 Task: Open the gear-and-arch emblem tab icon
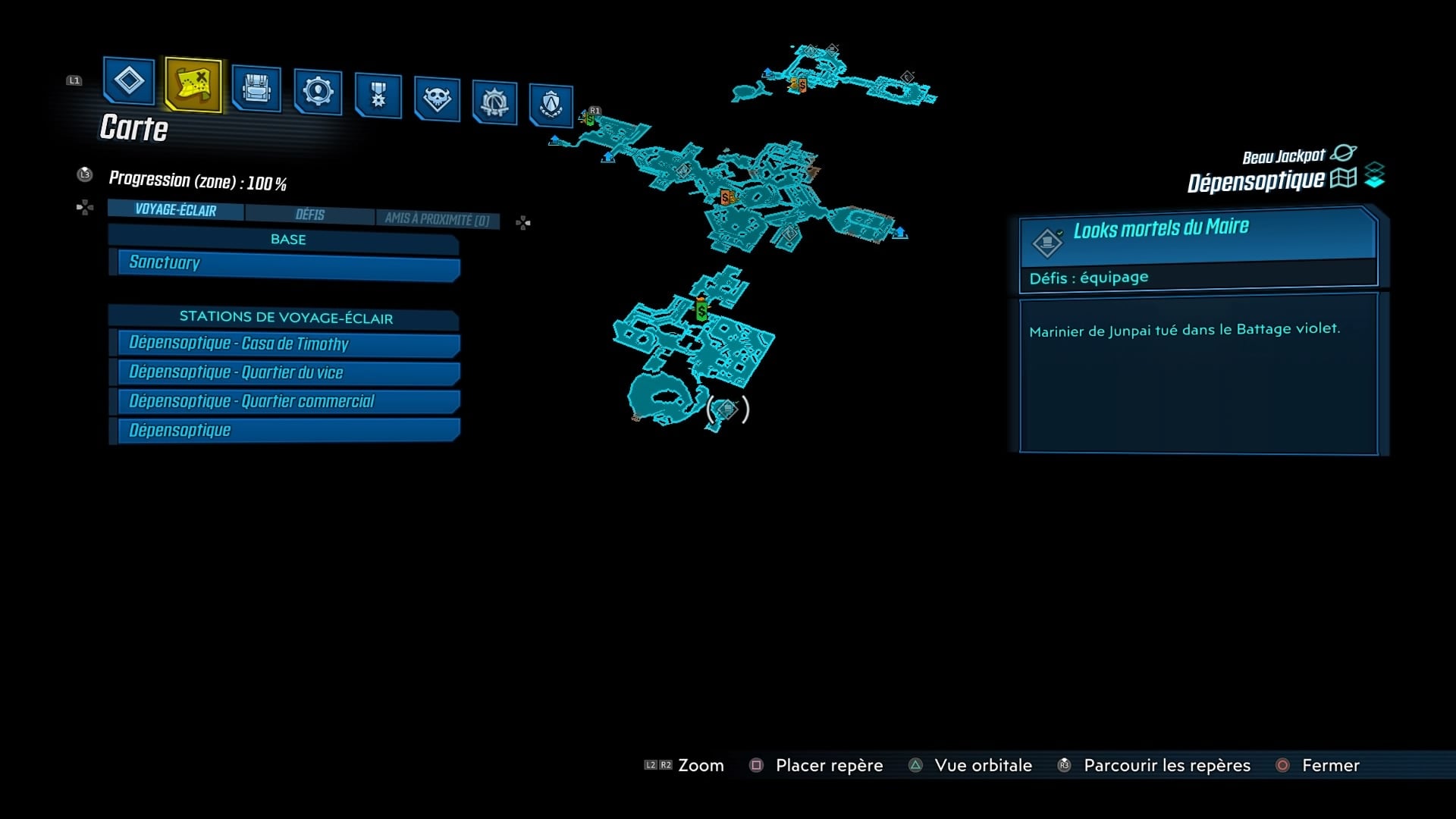click(494, 102)
